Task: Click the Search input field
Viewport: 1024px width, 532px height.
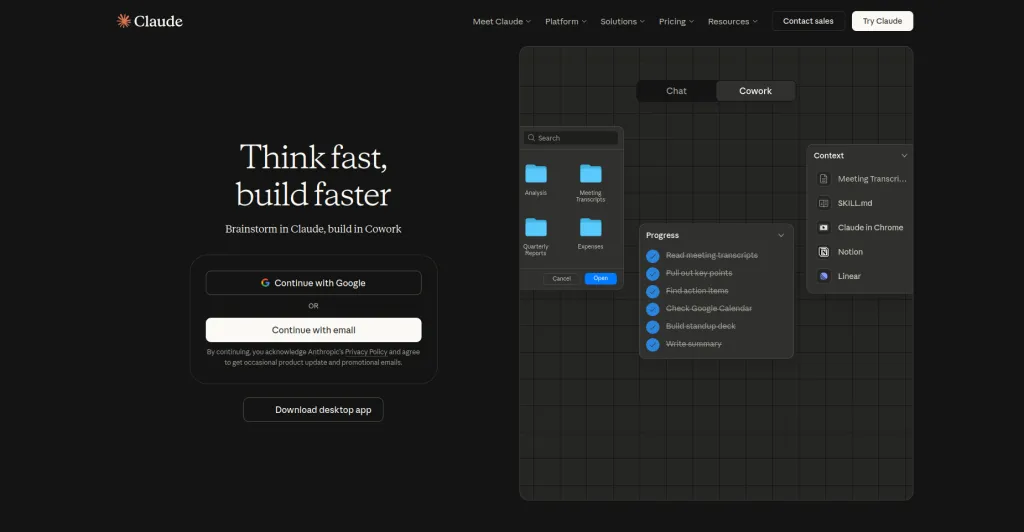Action: (x=571, y=138)
